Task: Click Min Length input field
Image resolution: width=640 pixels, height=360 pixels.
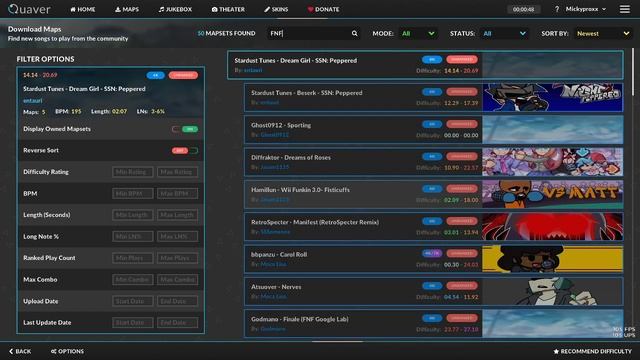Action: click(x=133, y=215)
